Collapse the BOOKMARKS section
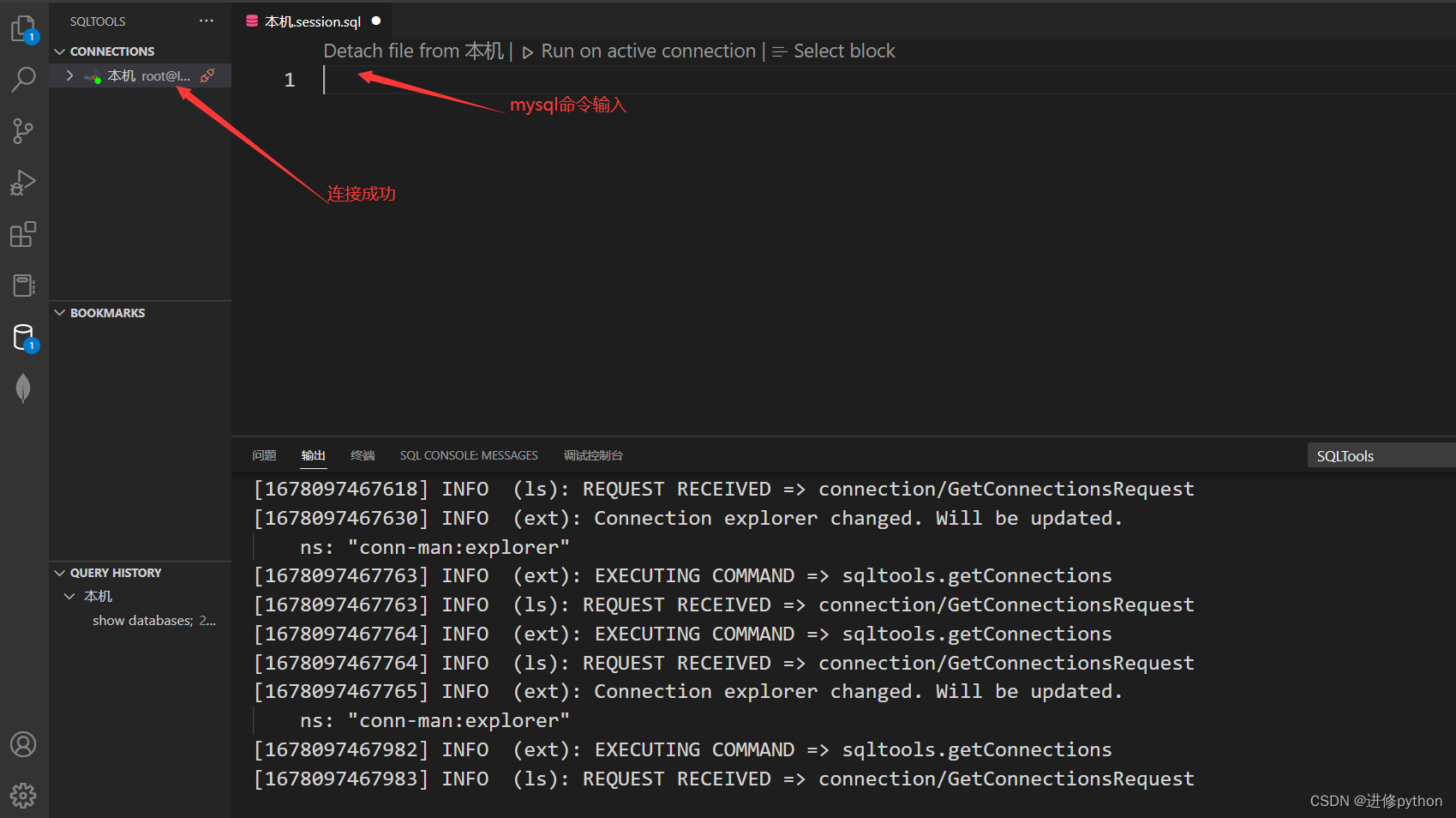 (60, 313)
